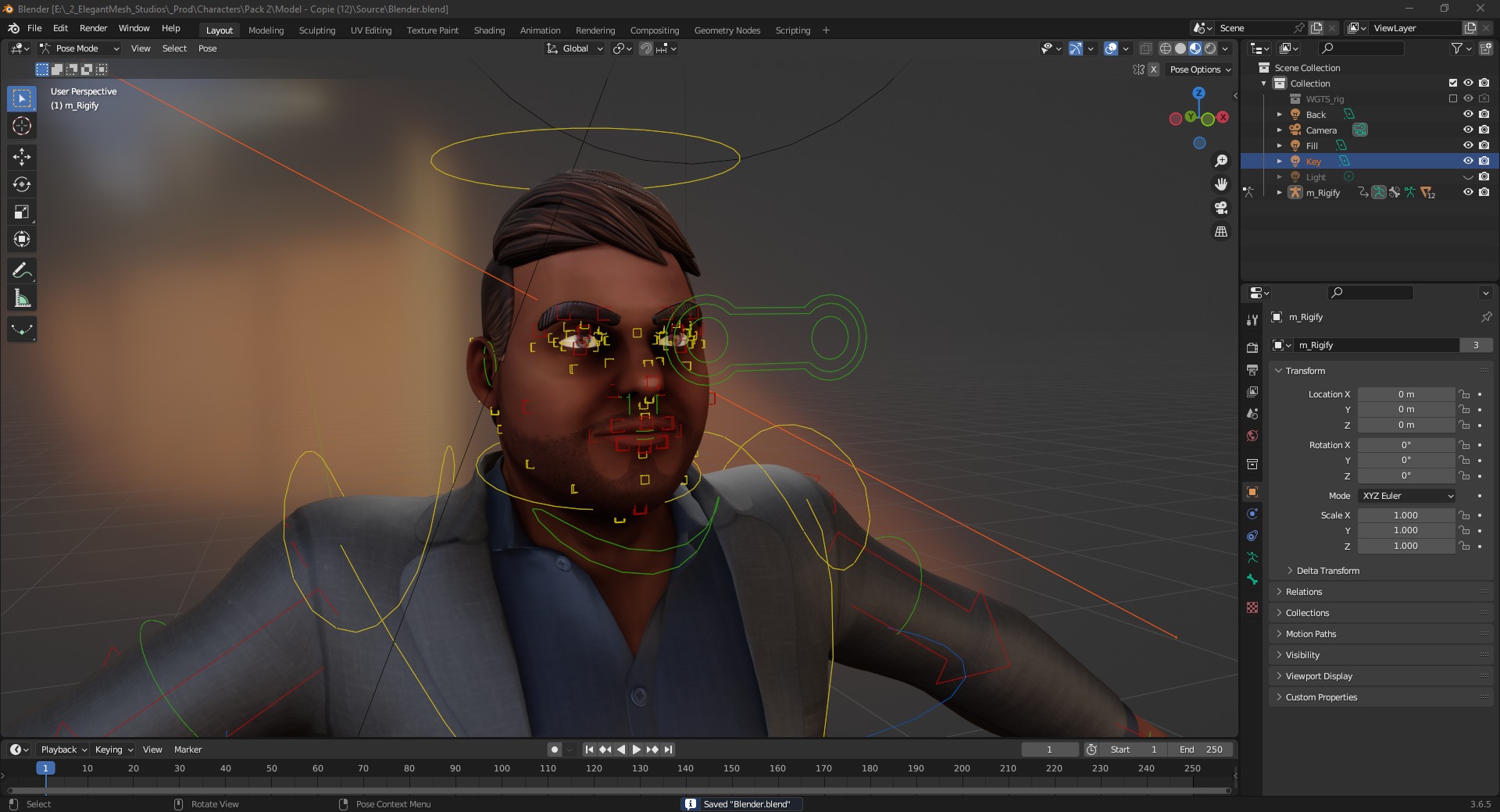
Task: Open the Pose Options dropdown
Action: tap(1200, 69)
